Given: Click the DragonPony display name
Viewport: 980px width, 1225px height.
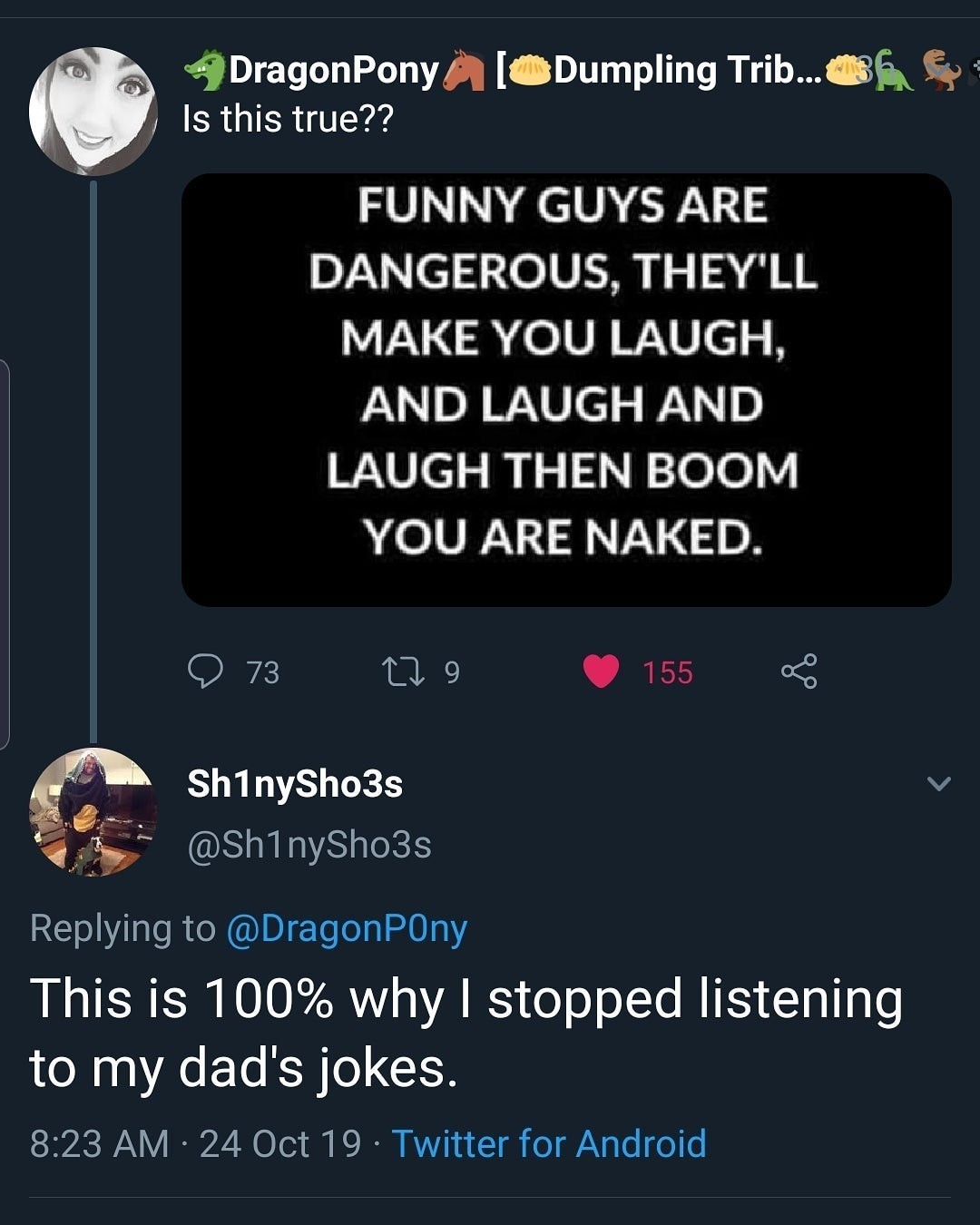Looking at the screenshot, I should [x=334, y=71].
